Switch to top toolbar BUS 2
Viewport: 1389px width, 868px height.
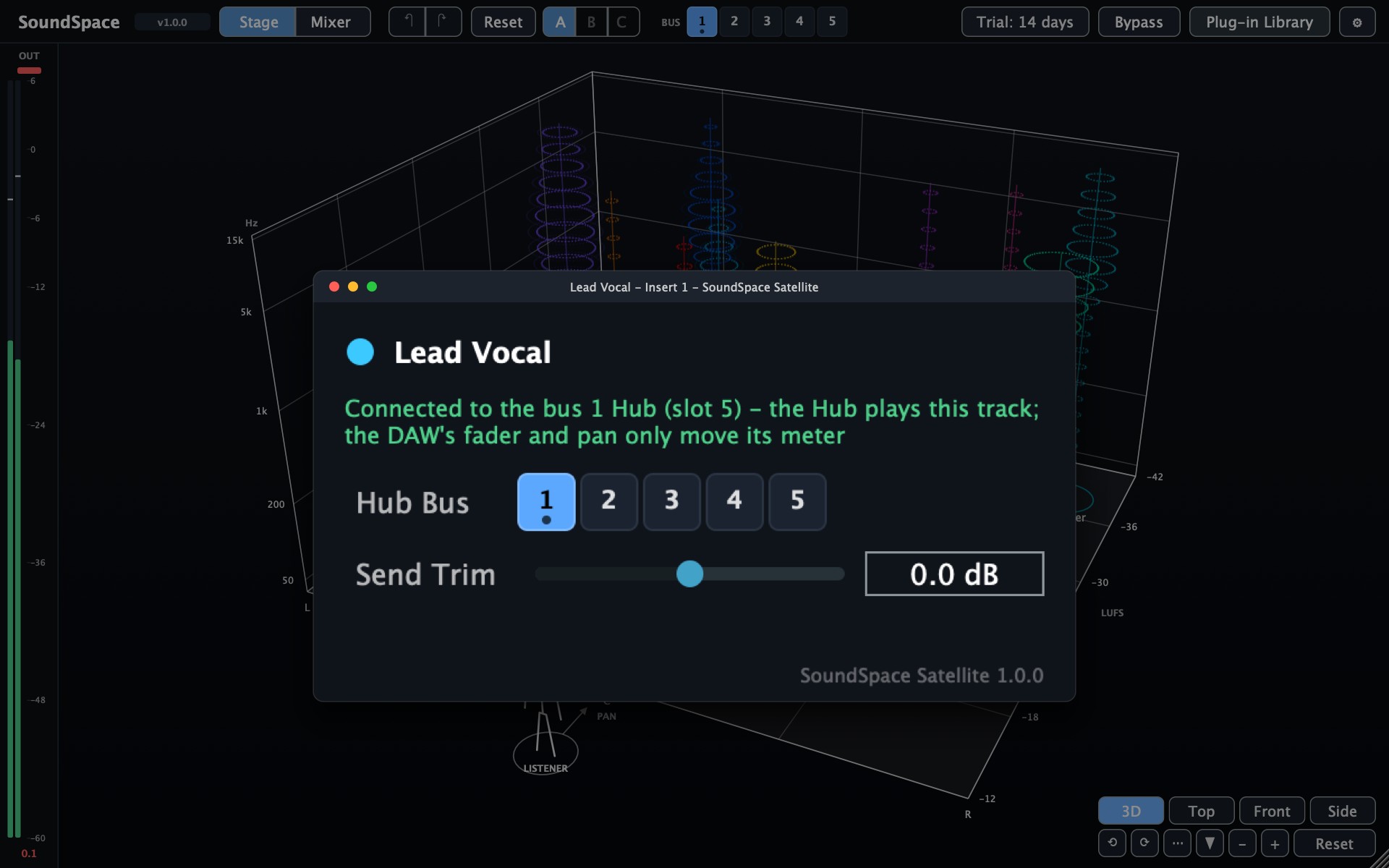(x=734, y=22)
